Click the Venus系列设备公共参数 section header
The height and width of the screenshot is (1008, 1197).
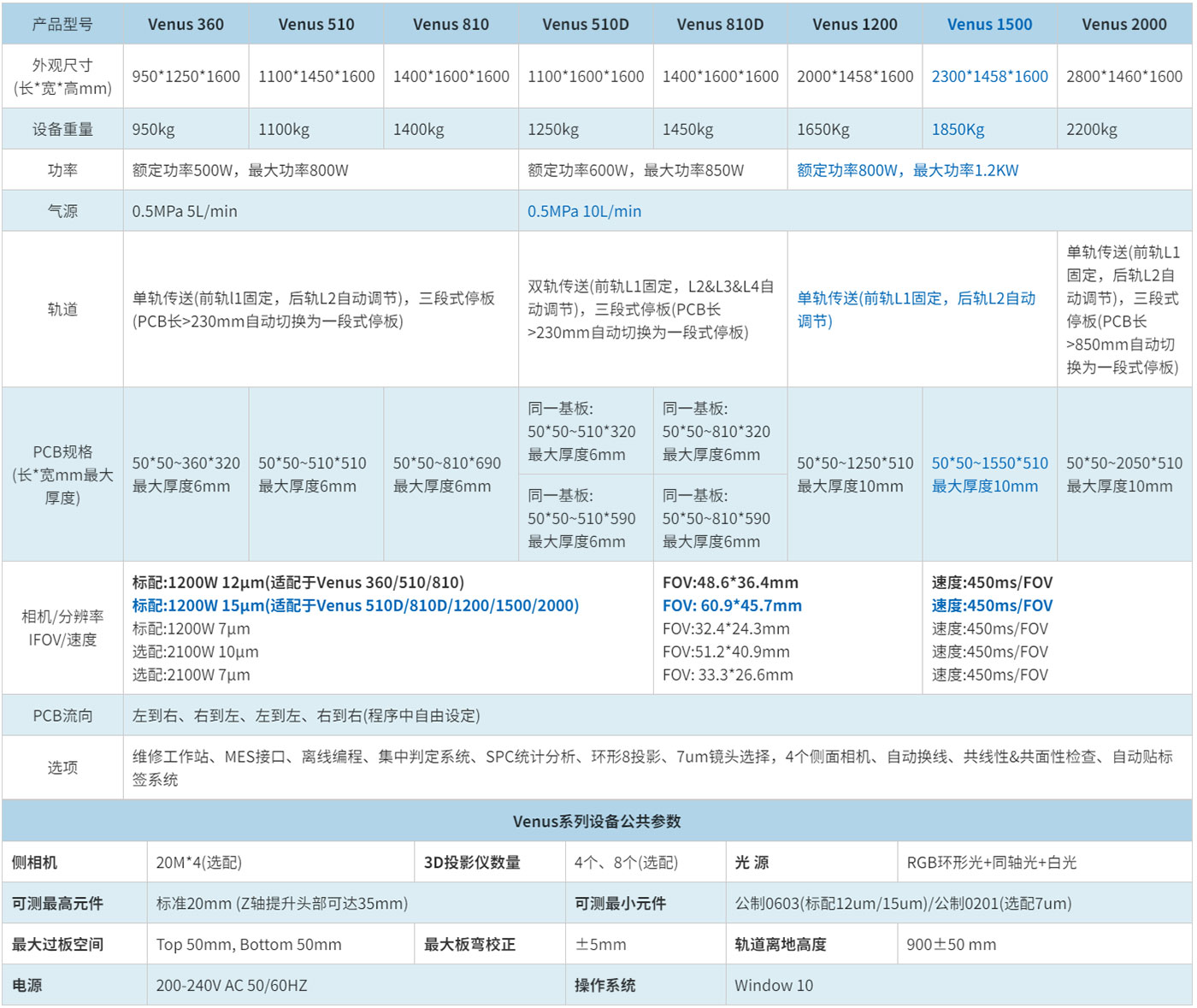tap(597, 822)
